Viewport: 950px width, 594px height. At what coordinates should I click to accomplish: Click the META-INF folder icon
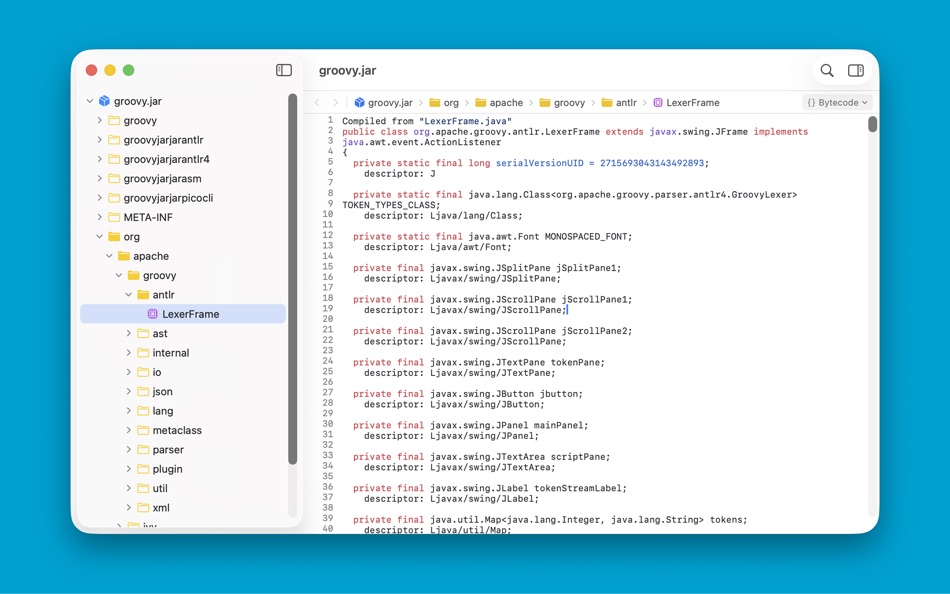click(114, 217)
